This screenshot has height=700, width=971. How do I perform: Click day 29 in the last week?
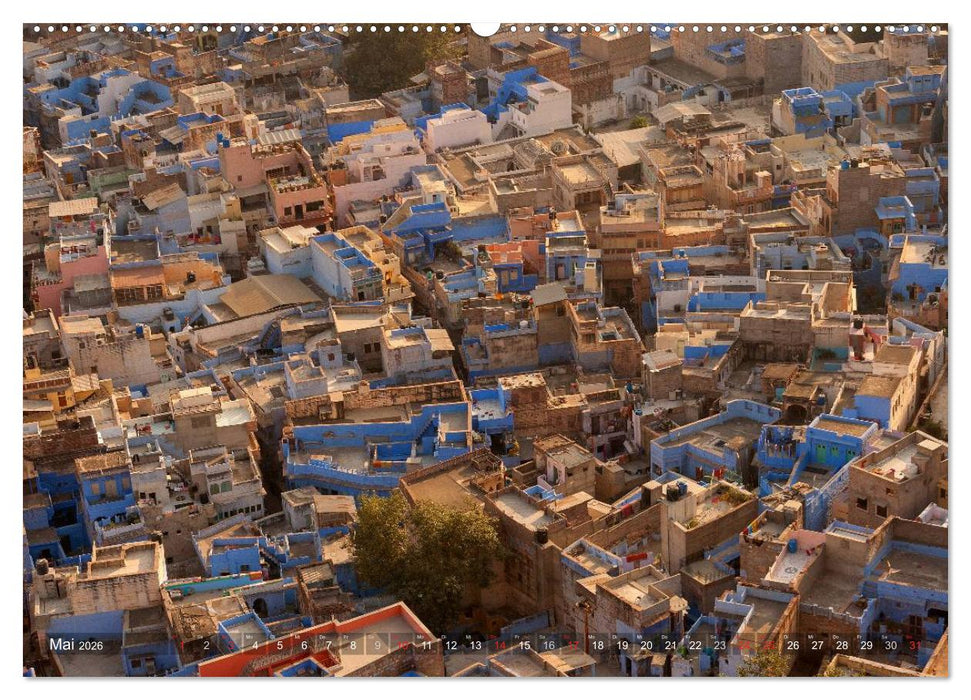(x=866, y=645)
